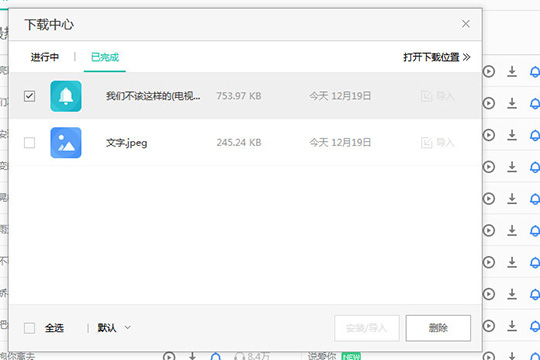Select the 文字.jpeg file name
Viewport: 540px width, 360px height.
pos(126,143)
